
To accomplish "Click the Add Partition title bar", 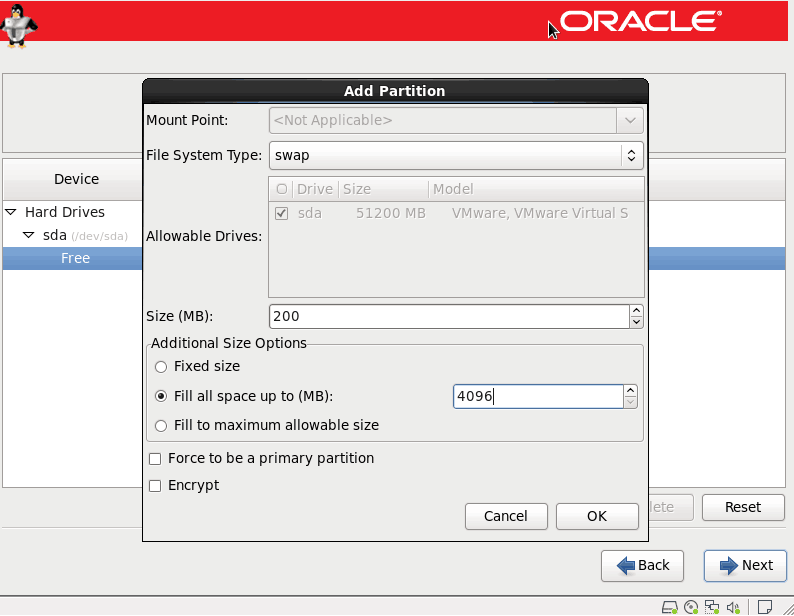I will [395, 91].
